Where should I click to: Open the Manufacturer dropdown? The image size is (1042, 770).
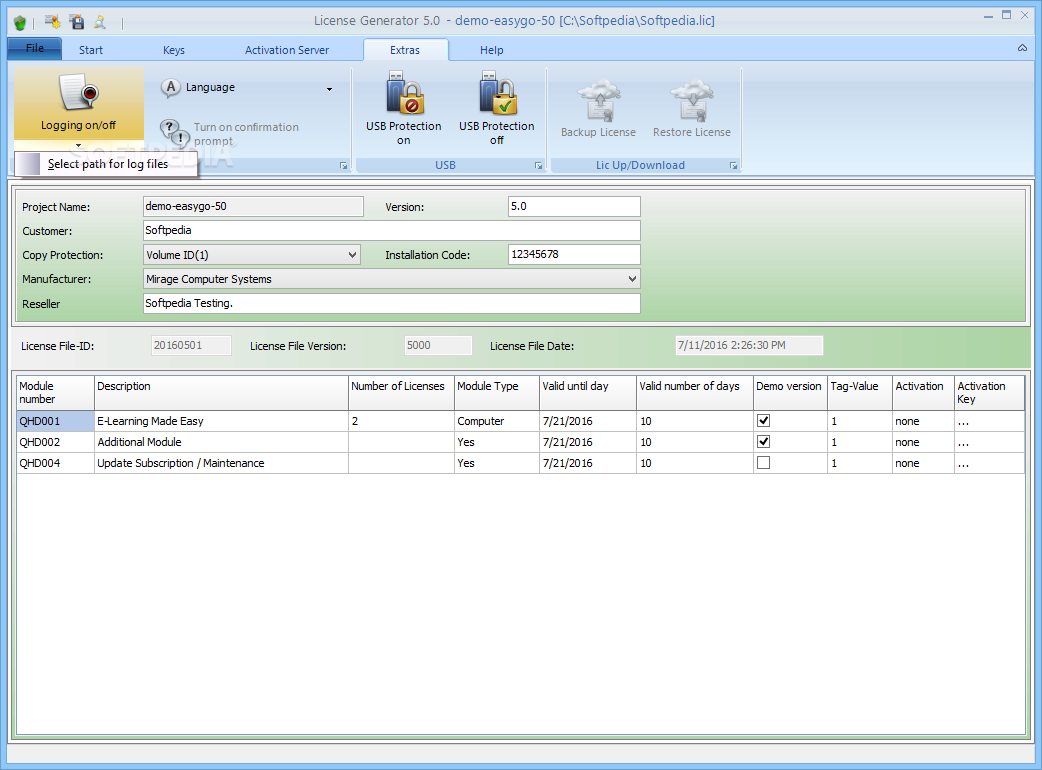click(632, 279)
